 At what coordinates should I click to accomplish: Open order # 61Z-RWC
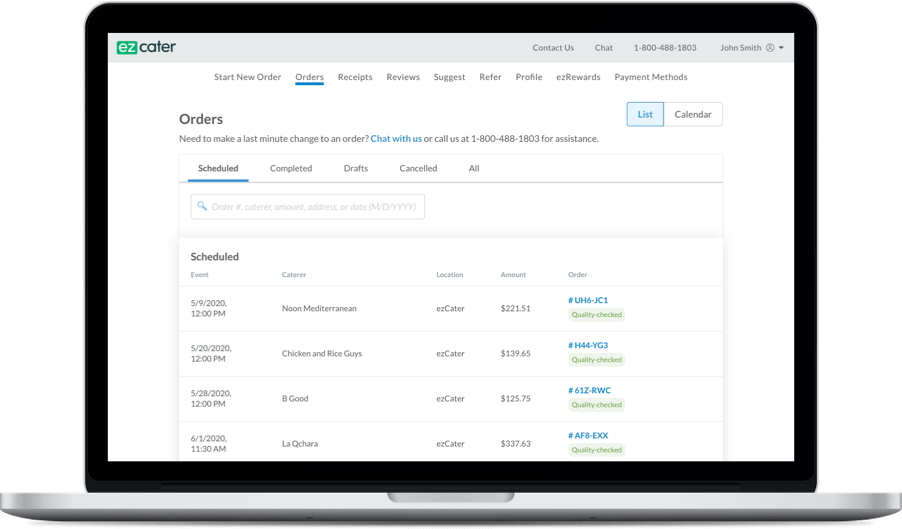click(590, 390)
